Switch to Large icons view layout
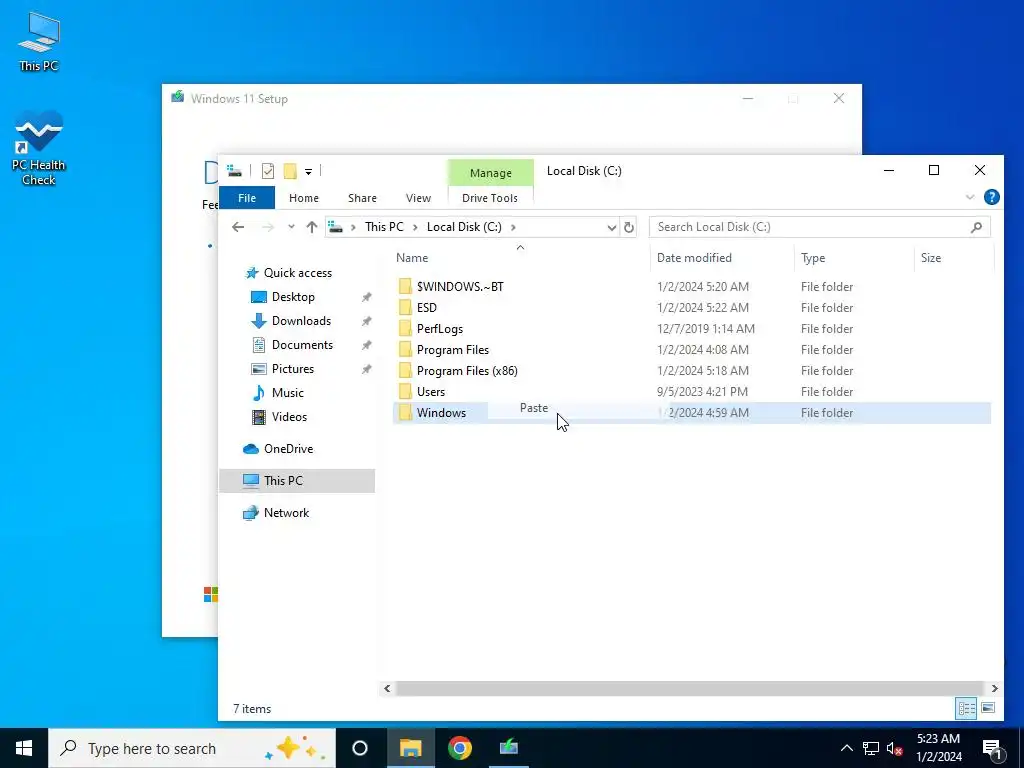The height and width of the screenshot is (768, 1024). click(x=988, y=709)
